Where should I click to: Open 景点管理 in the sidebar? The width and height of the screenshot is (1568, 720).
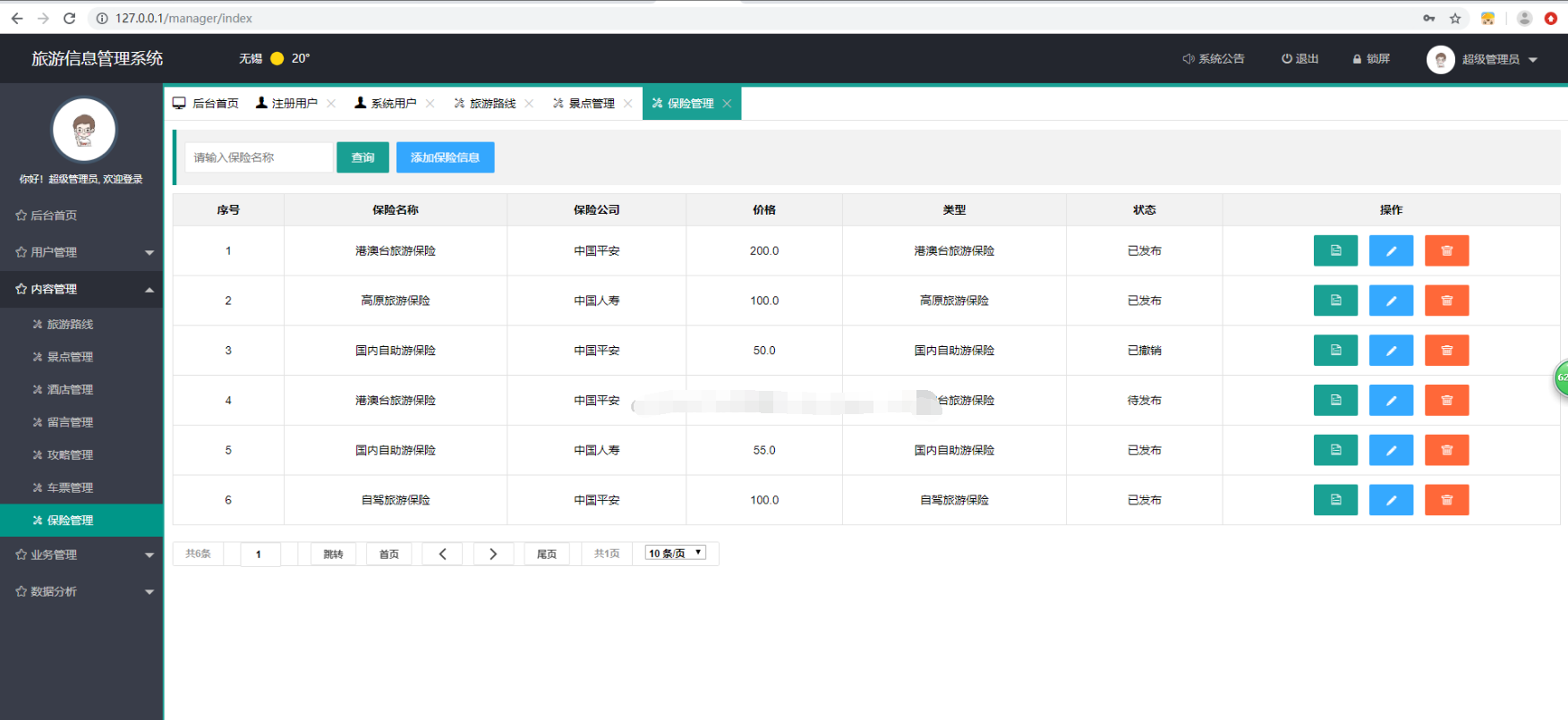point(81,357)
